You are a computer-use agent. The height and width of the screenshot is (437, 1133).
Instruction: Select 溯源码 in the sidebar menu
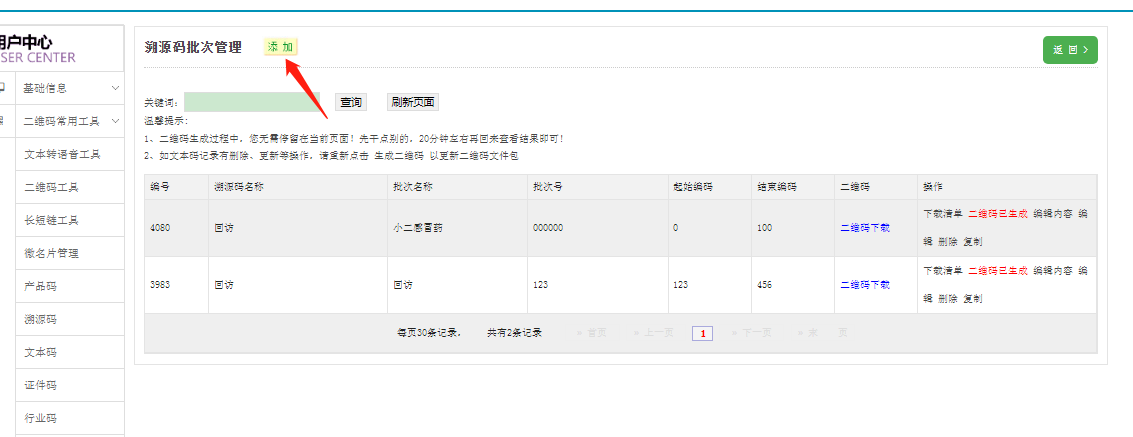tap(40, 319)
